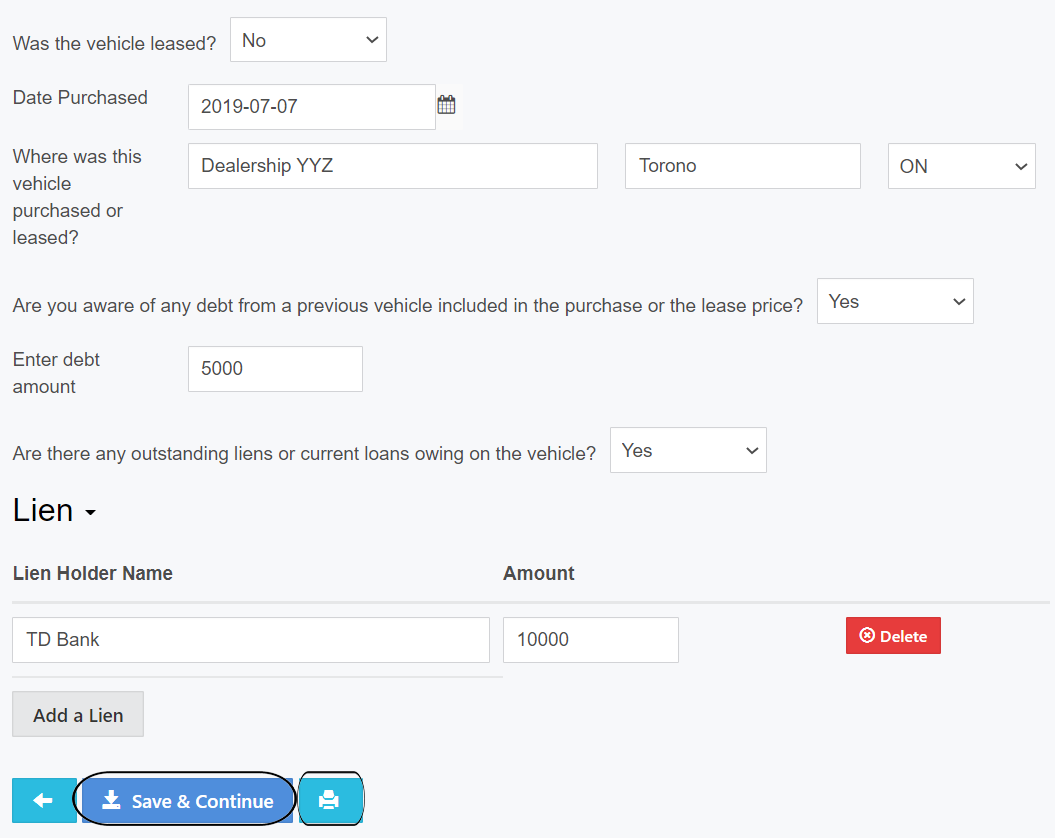Viewport: 1055px width, 838px height.
Task: Click the printer icon button
Action: (x=329, y=801)
